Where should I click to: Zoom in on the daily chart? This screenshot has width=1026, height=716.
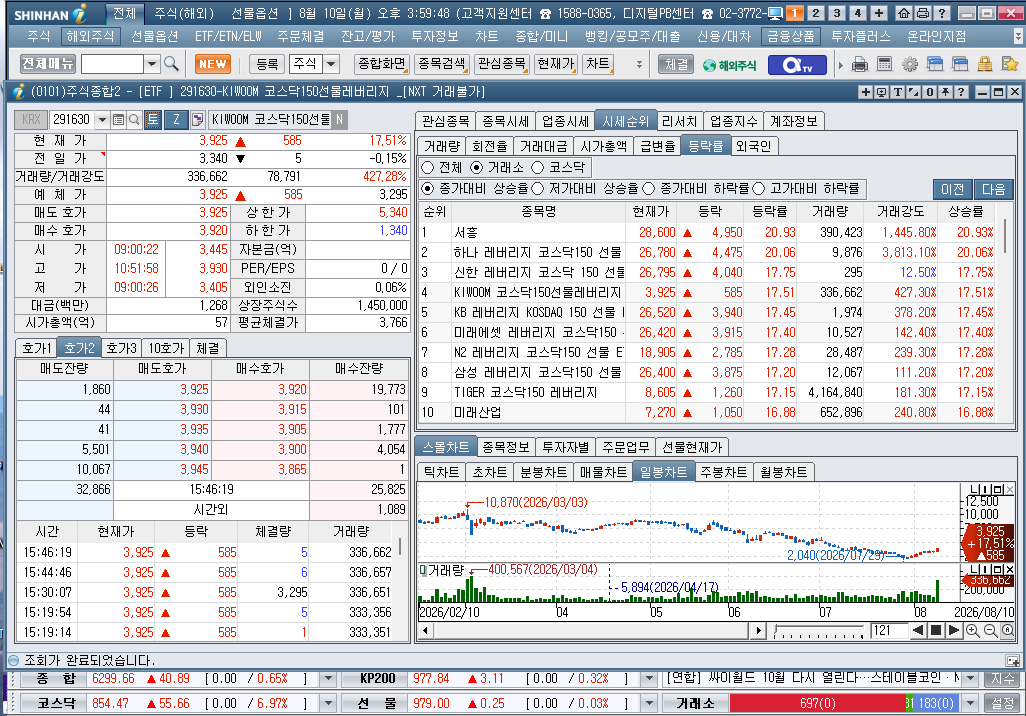[x=973, y=631]
